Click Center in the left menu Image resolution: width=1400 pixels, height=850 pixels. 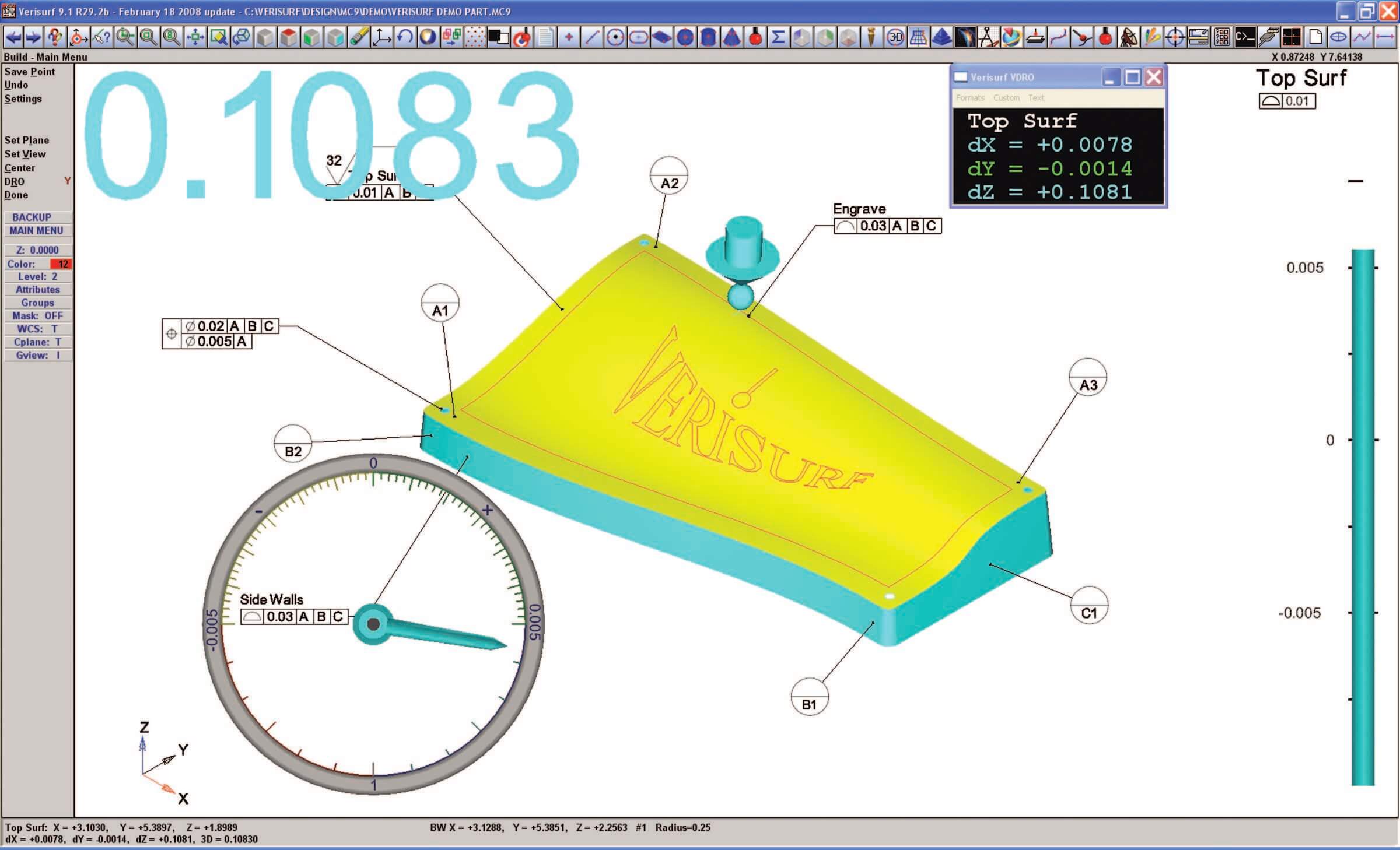(20, 168)
